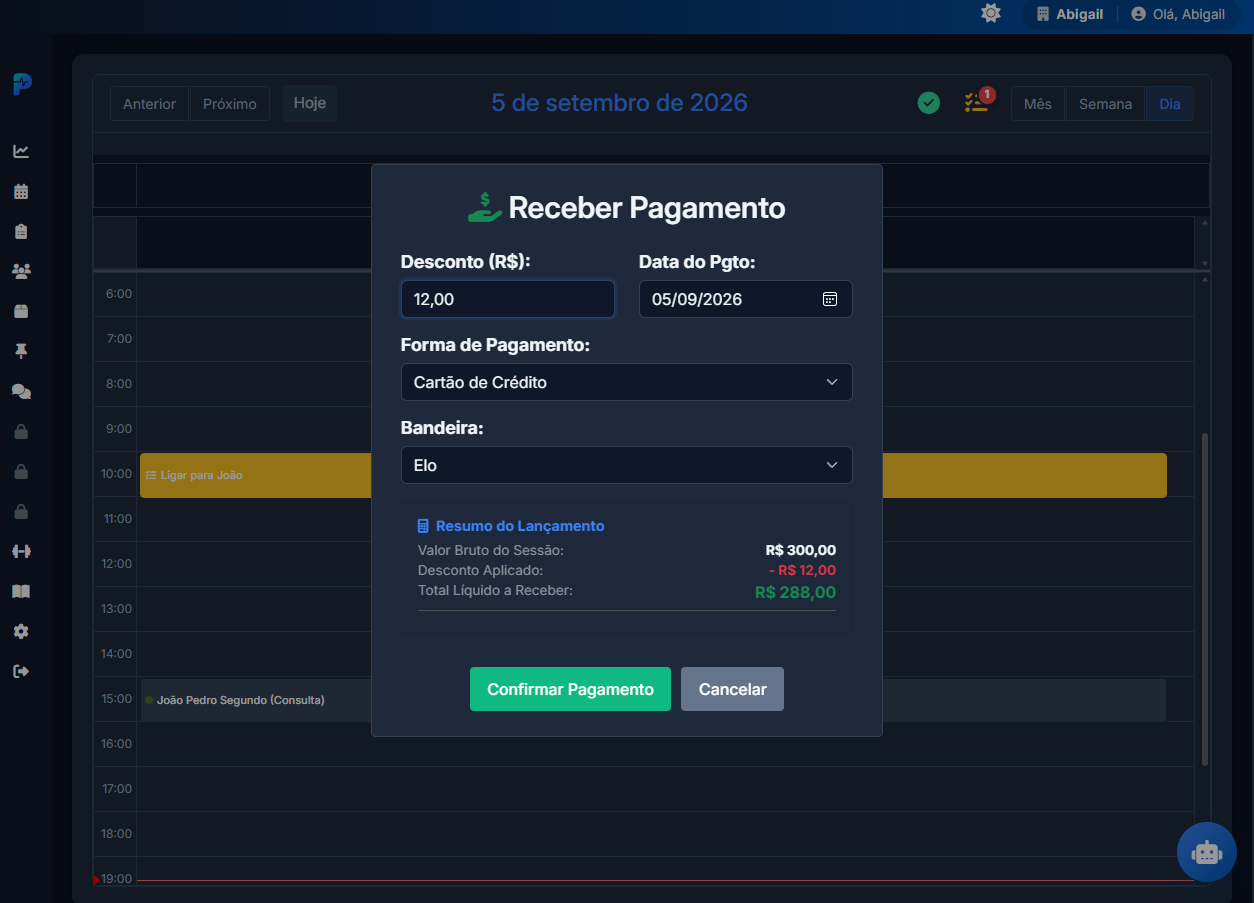Open the dumbbell icon in the sidebar
Screen dimensions: 1254x903
[21, 551]
